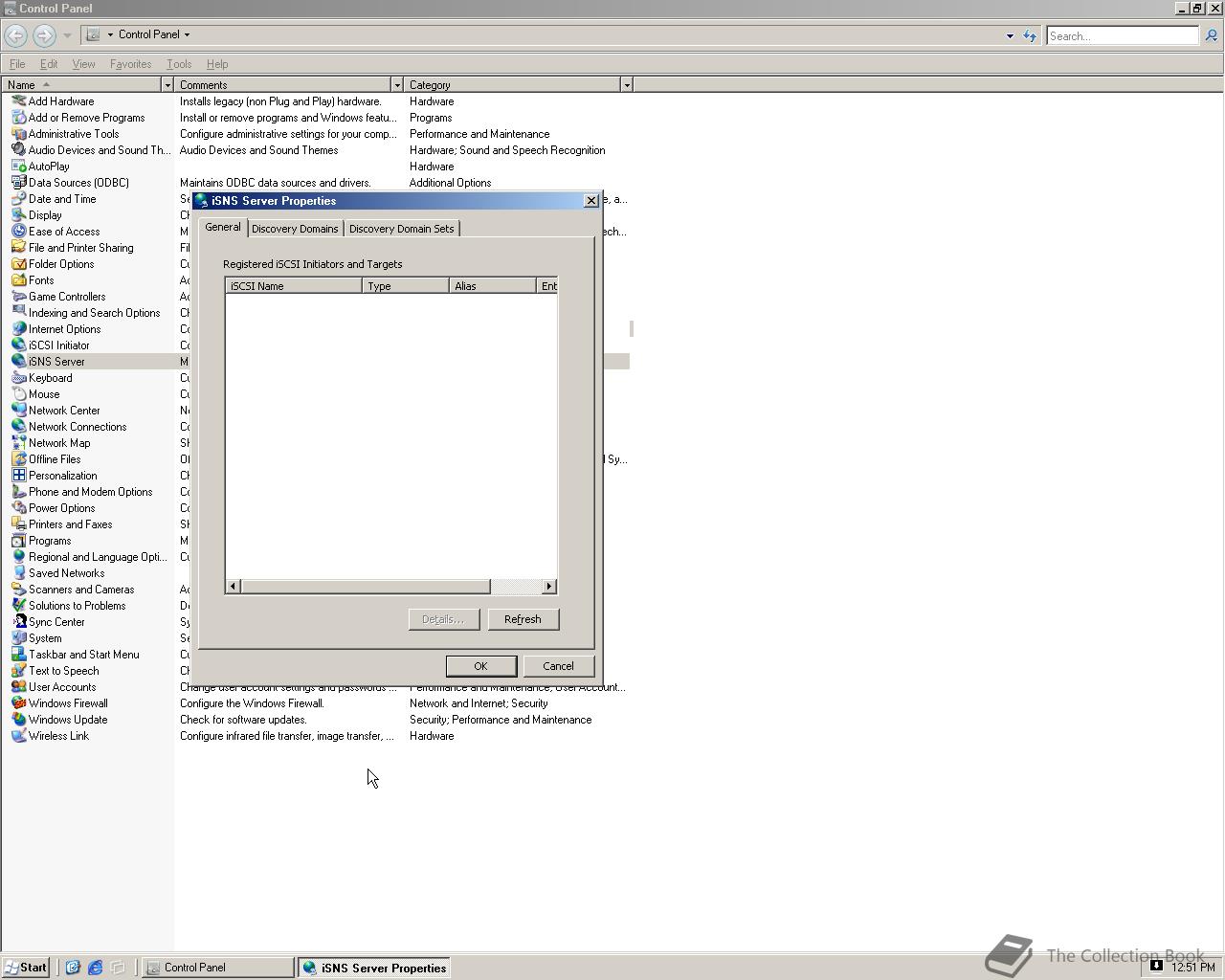Switch to the Discovery Domains tab

tap(295, 229)
